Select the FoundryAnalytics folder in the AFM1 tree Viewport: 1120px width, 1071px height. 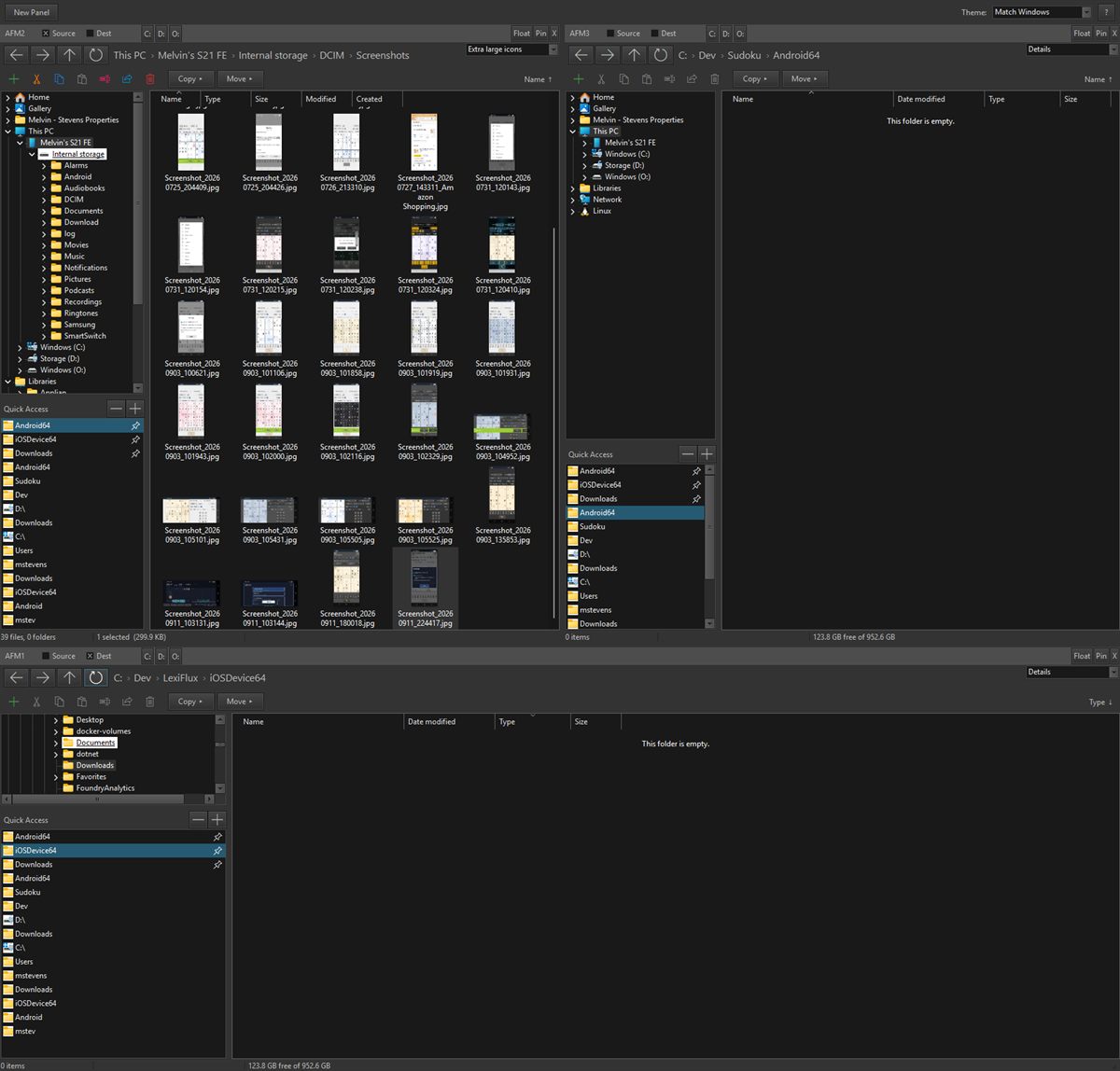[105, 788]
